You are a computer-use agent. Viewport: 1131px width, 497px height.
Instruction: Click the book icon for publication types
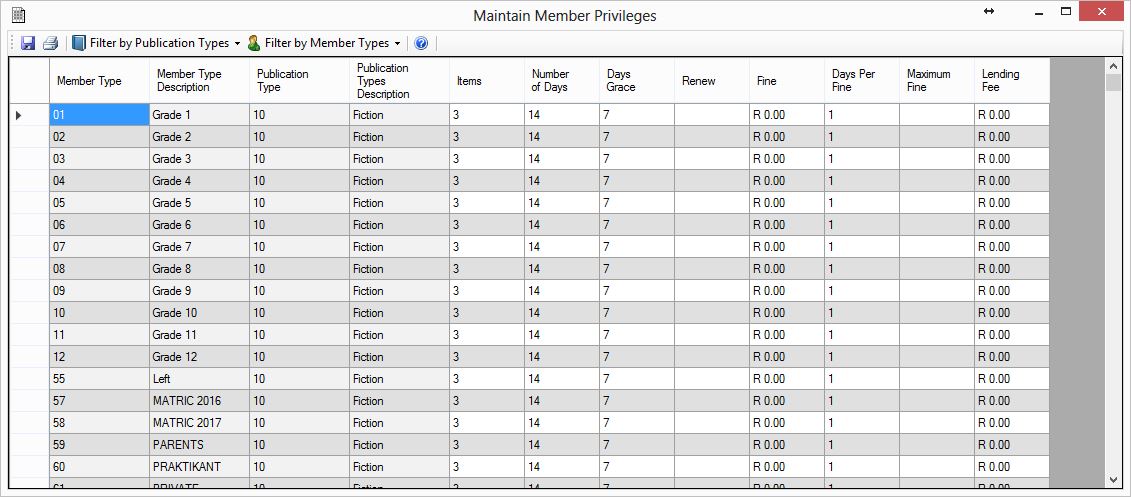pyautogui.click(x=79, y=43)
